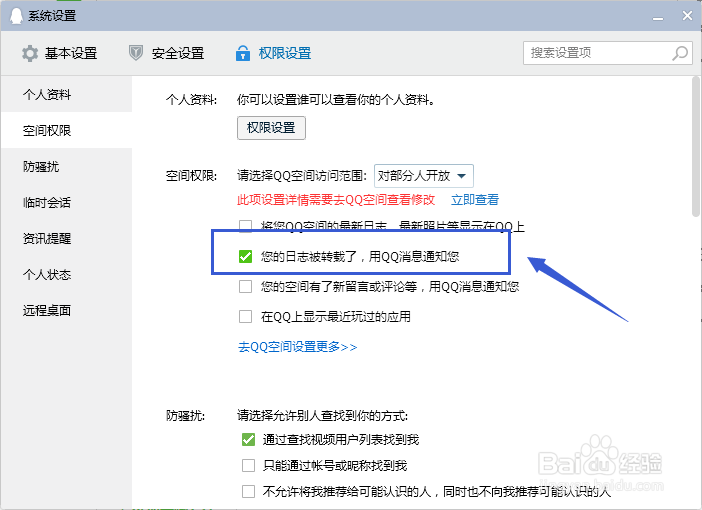Click the 权限设置 button under 个人资料
This screenshot has height=510, width=702.
tap(271, 128)
